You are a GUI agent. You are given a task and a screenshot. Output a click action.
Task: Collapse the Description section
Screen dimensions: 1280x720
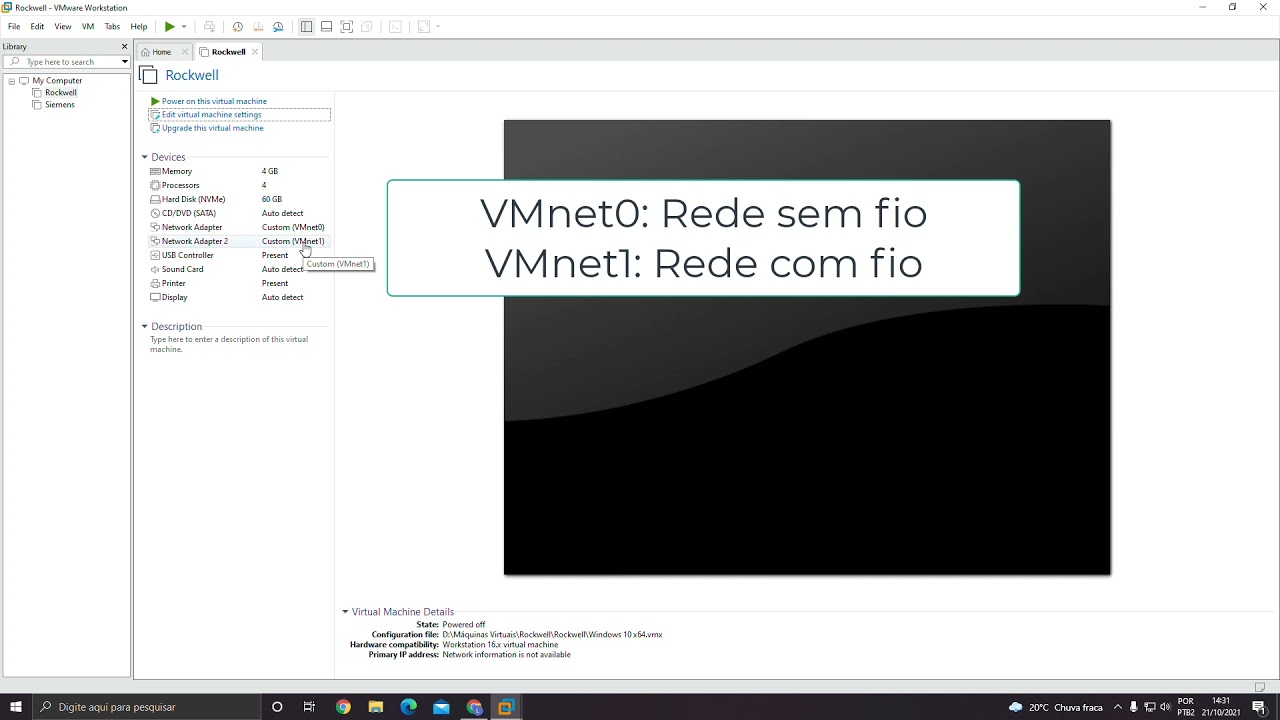(x=144, y=326)
